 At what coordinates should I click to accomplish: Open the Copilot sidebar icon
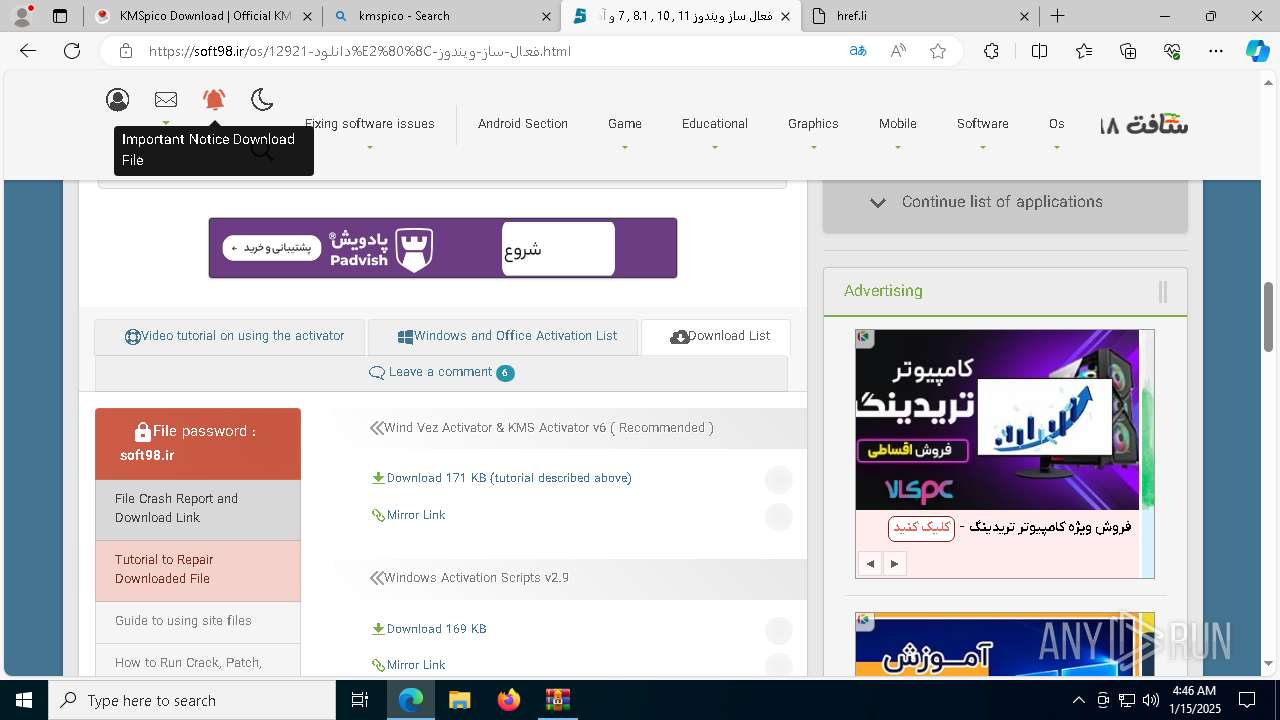coord(1258,51)
